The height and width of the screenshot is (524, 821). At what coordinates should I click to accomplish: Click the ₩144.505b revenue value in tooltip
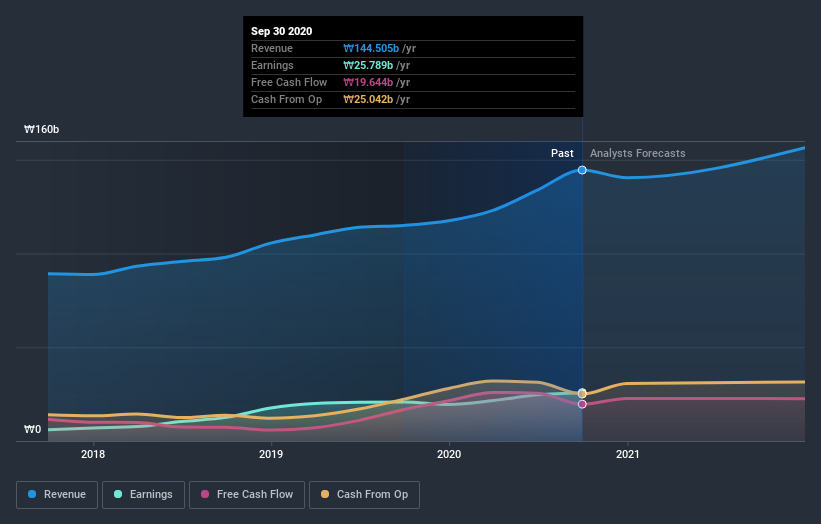pyautogui.click(x=371, y=48)
